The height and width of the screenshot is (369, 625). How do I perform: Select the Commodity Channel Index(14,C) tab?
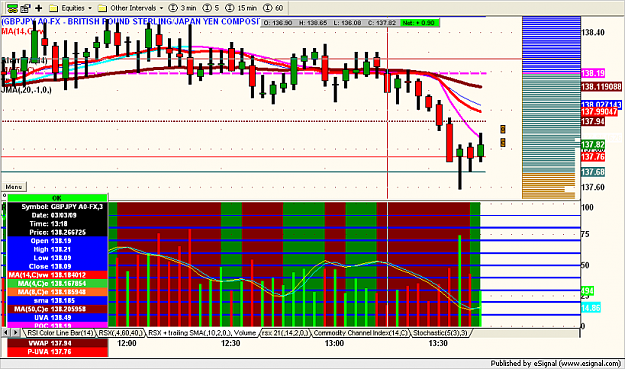tap(361, 333)
